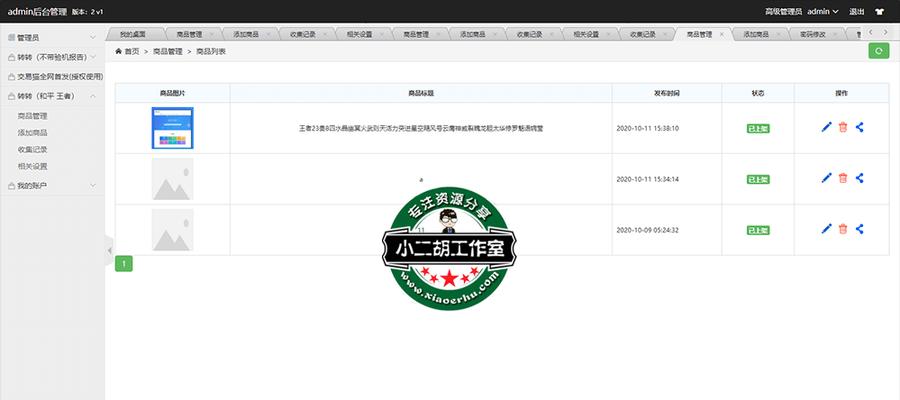The height and width of the screenshot is (400, 900).
Task: Click the 高级管理员 role label
Action: (783, 11)
